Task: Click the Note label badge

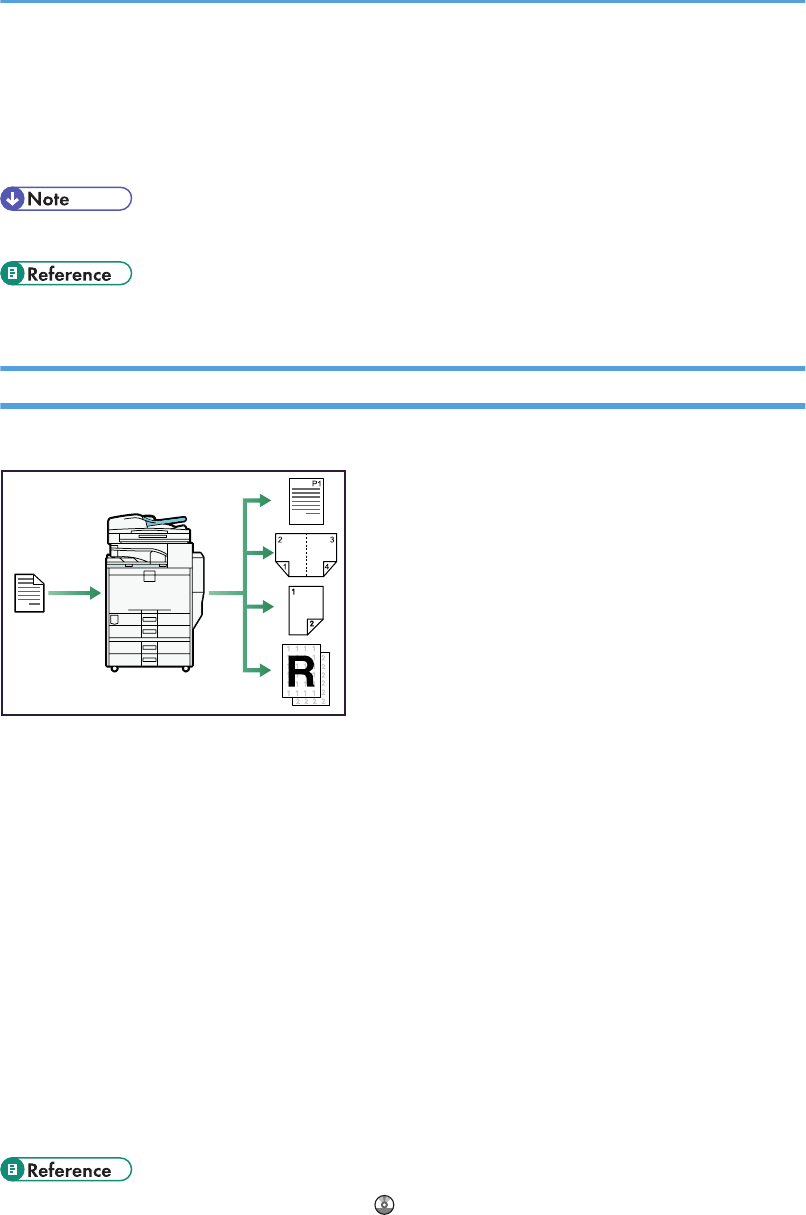Action: (x=66, y=198)
